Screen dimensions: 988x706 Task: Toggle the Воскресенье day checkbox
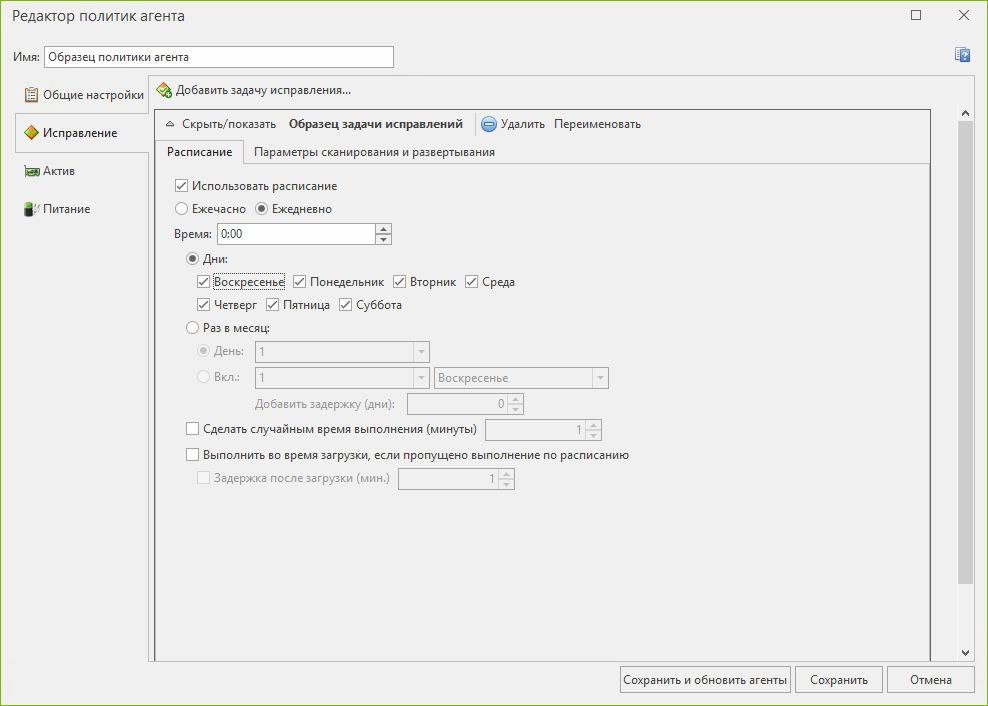click(x=204, y=282)
